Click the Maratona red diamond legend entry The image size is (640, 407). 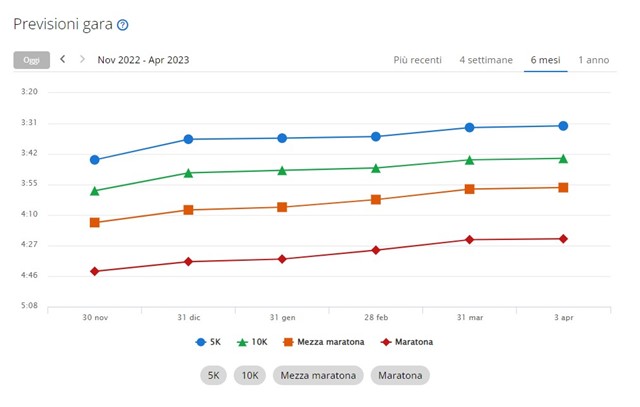point(408,342)
